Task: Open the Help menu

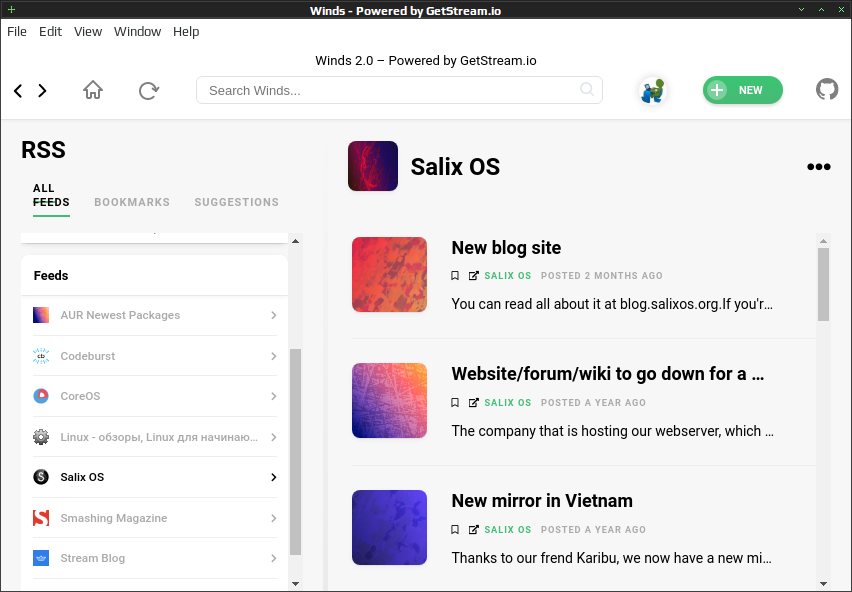Action: [x=186, y=32]
